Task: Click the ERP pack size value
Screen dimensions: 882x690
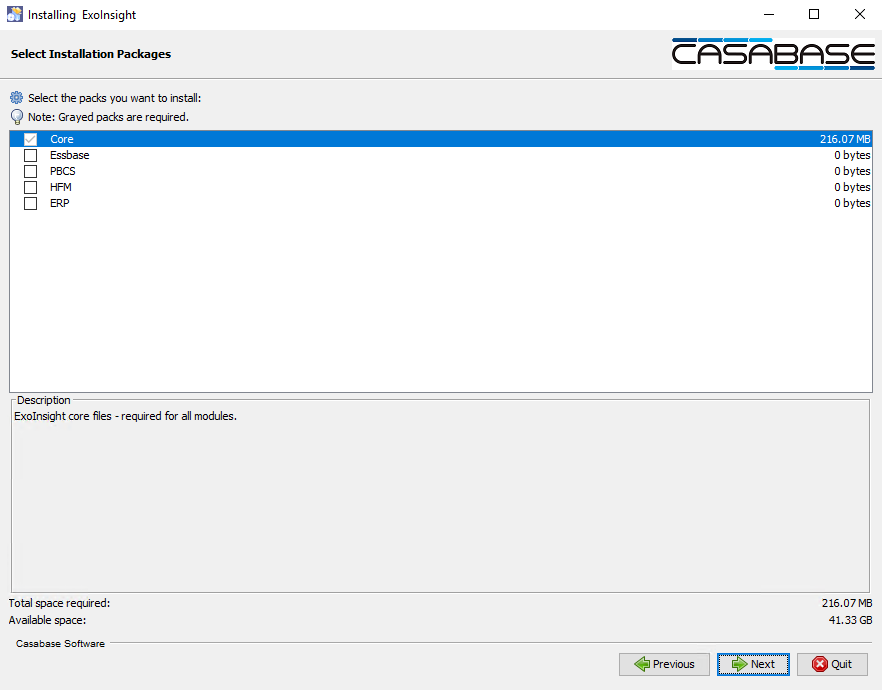Action: (x=852, y=204)
